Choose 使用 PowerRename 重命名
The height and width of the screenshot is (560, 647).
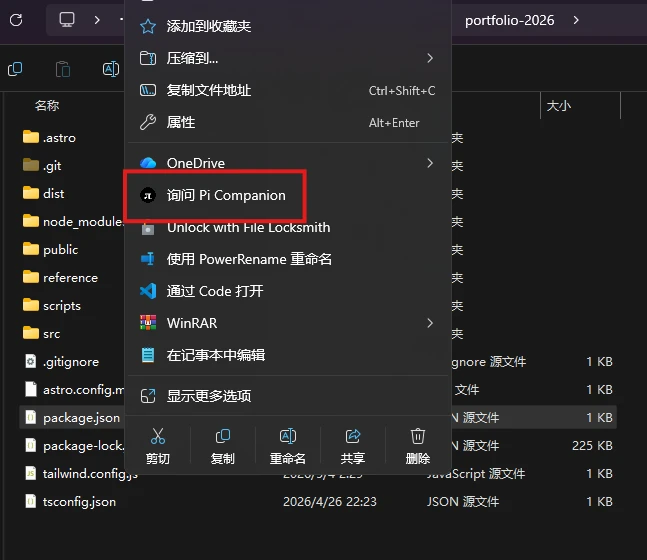click(288, 259)
